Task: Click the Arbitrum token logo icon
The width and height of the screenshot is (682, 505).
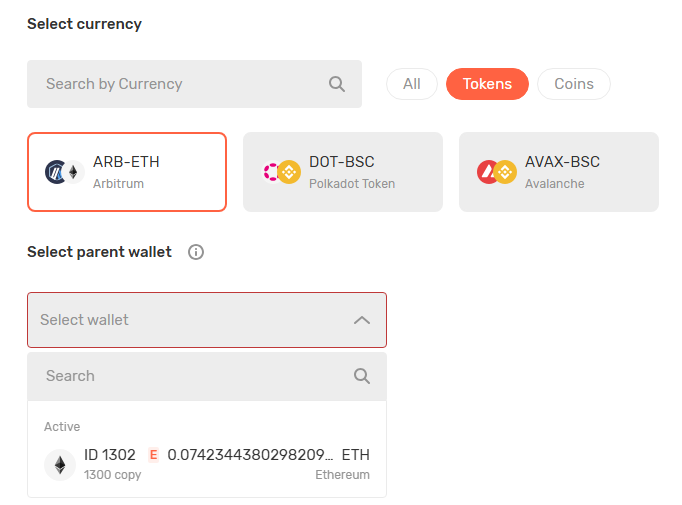Action: coord(56,172)
